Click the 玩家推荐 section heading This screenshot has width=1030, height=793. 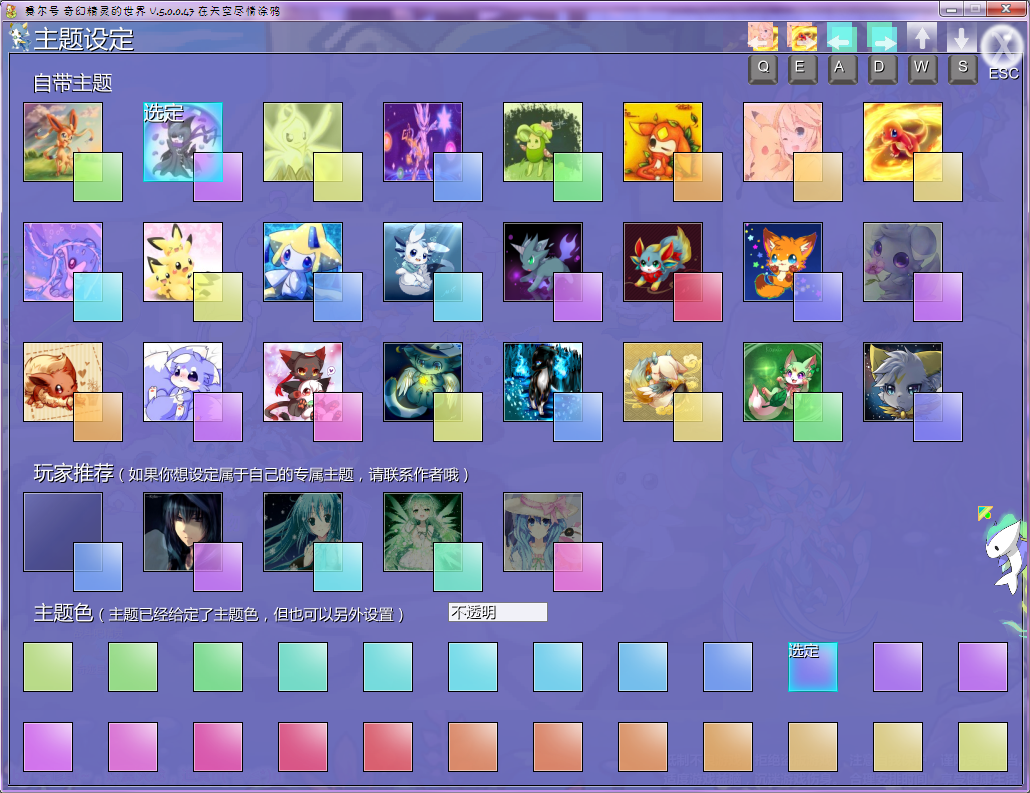74,473
